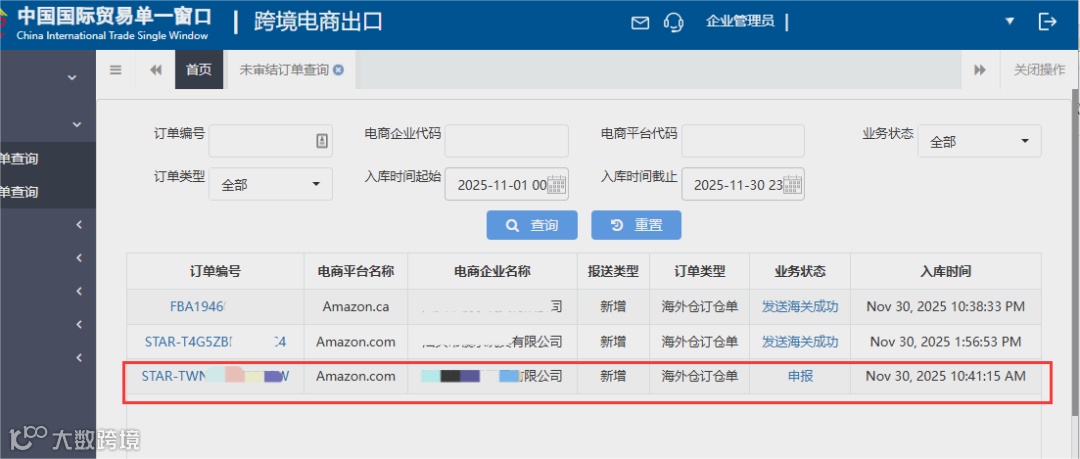
Task: Click 海外仓订仓单 in the Amazon.ca row
Action: (x=700, y=307)
